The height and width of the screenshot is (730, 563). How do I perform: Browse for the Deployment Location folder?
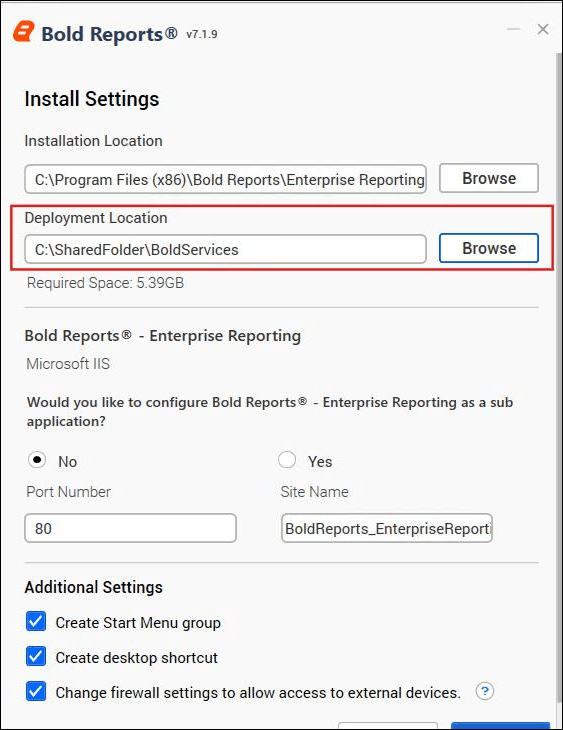489,248
